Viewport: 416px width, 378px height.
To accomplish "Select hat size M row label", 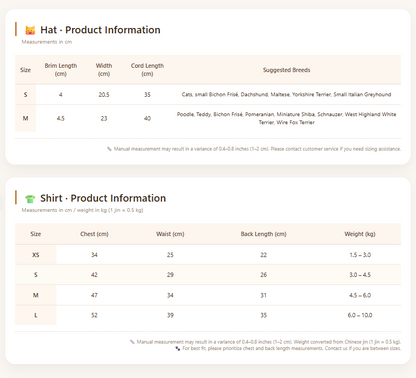I will (25, 118).
